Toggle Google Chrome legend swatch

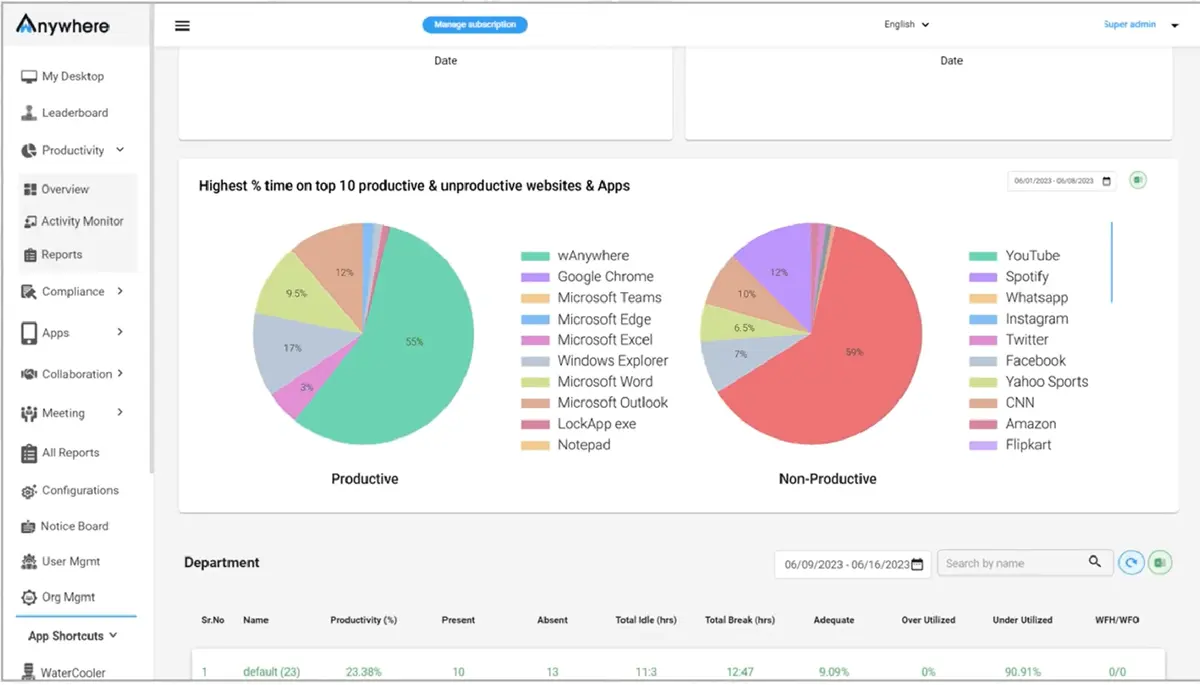[x=536, y=277]
